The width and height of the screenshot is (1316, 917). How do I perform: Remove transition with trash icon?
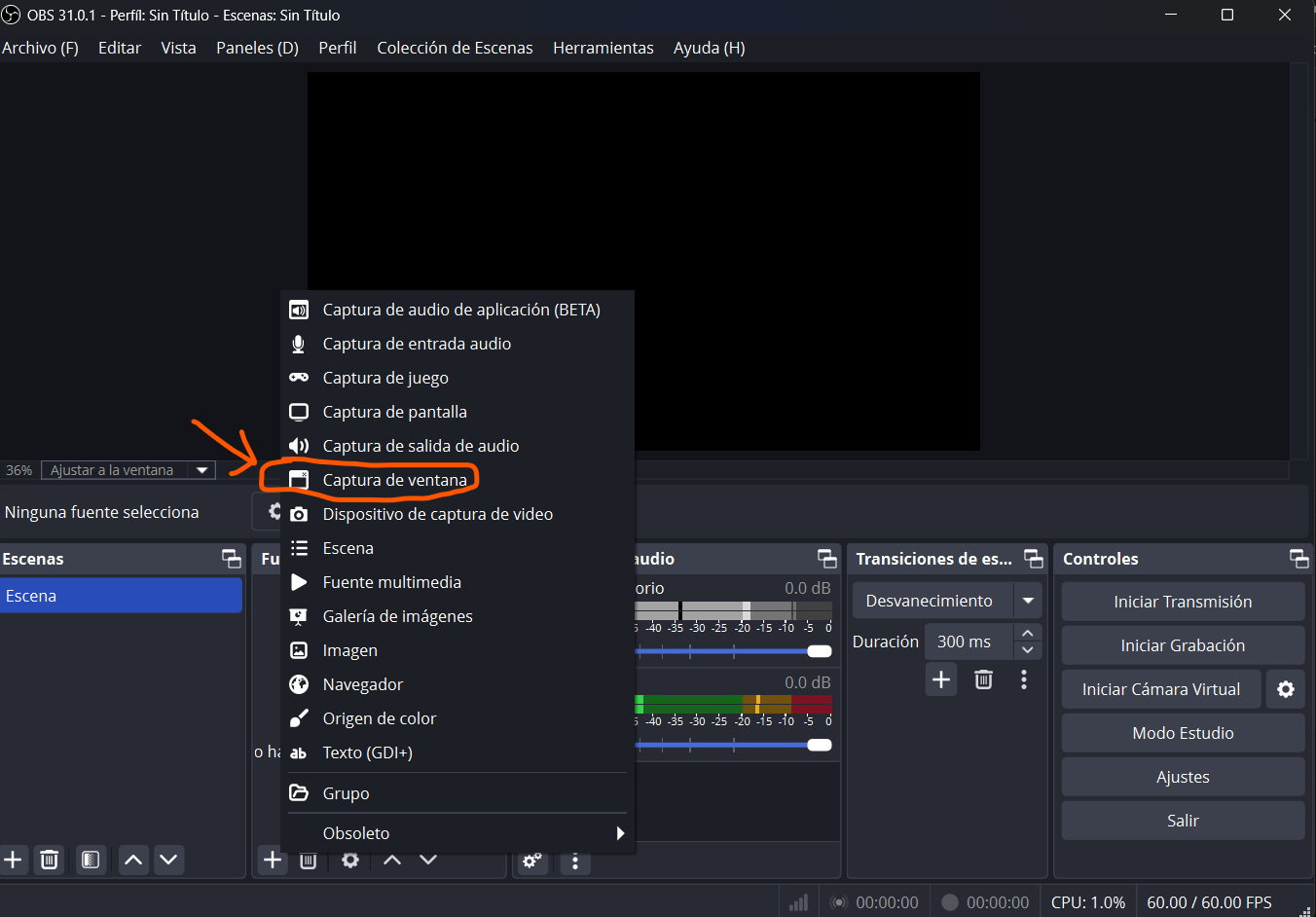pos(983,679)
